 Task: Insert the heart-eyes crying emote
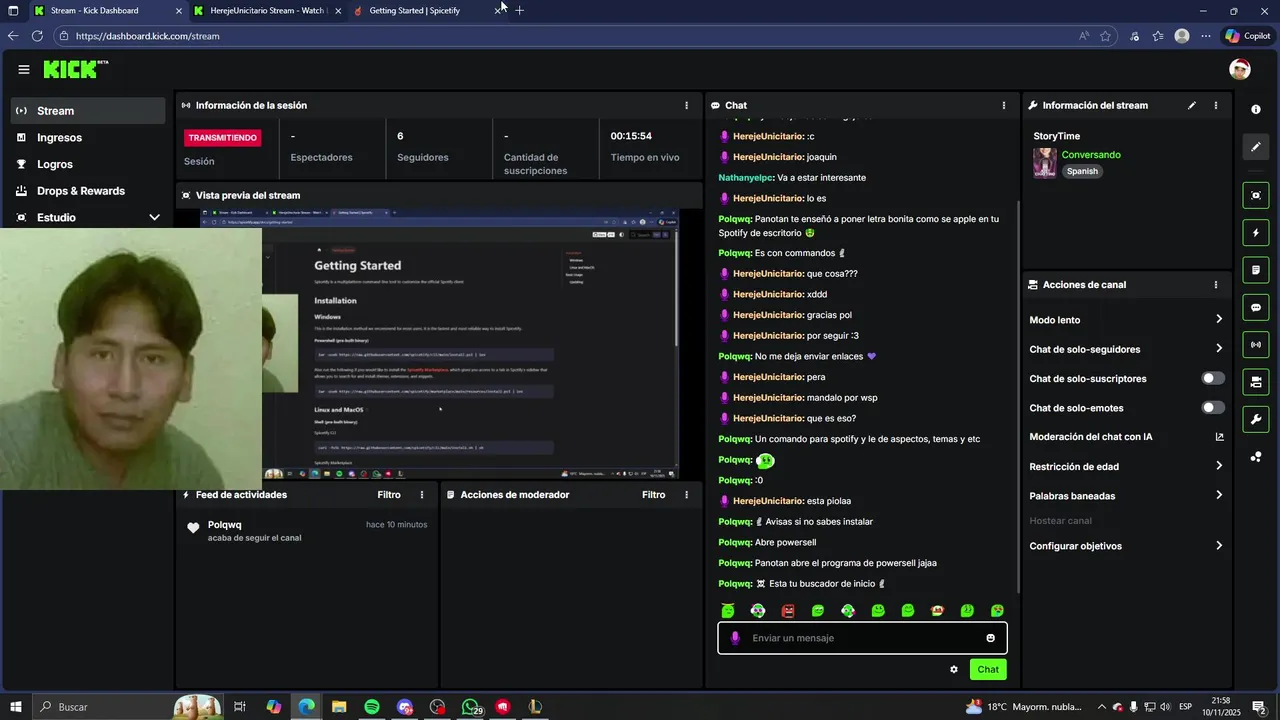pos(997,611)
